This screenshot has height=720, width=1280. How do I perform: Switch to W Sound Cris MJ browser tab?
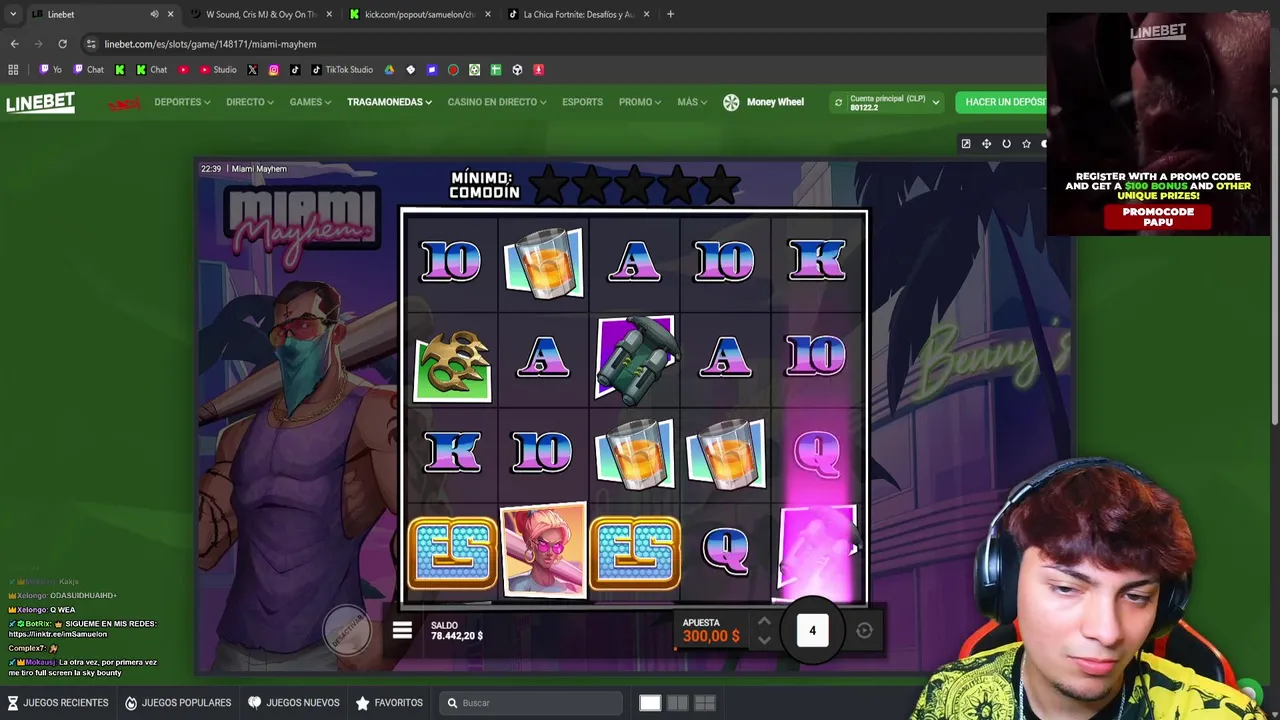(x=260, y=14)
